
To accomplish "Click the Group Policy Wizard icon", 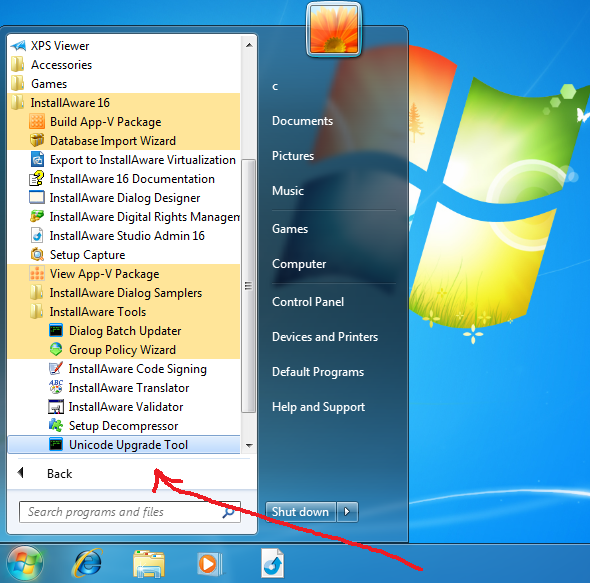I will pyautogui.click(x=56, y=350).
